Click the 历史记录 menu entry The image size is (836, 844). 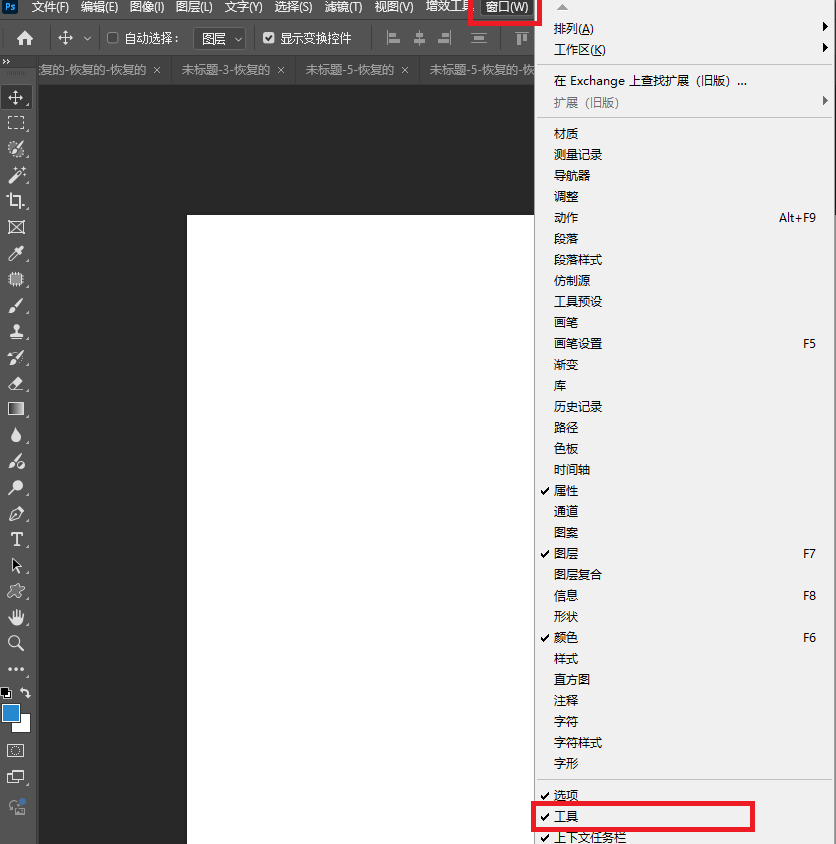point(578,406)
